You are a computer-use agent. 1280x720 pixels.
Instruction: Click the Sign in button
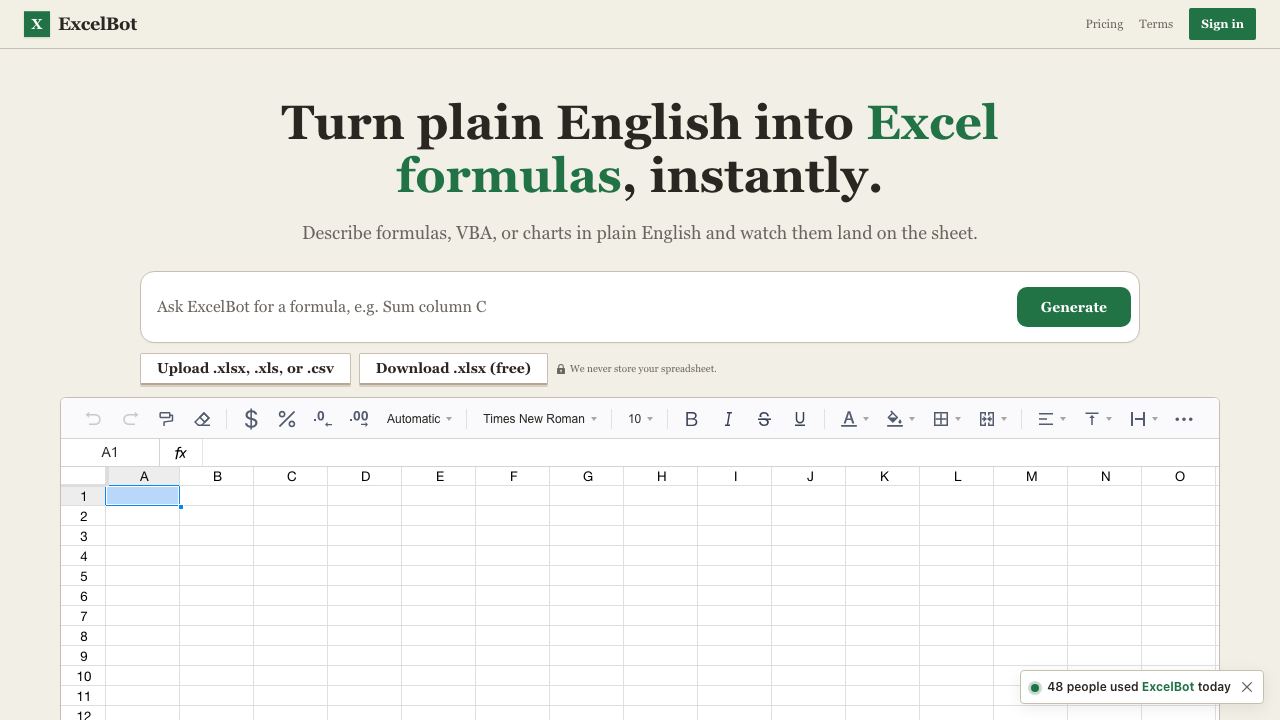tap(1222, 24)
